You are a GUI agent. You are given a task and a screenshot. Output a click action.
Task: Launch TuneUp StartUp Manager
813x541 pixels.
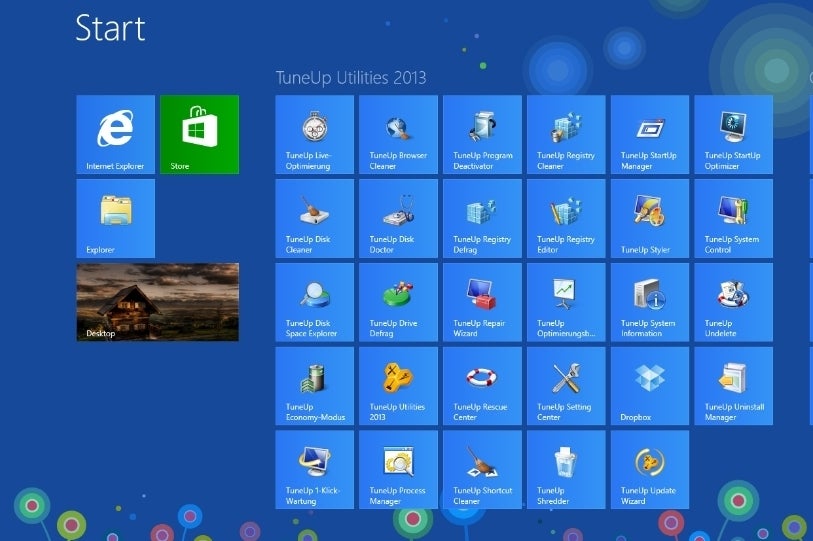coord(650,134)
